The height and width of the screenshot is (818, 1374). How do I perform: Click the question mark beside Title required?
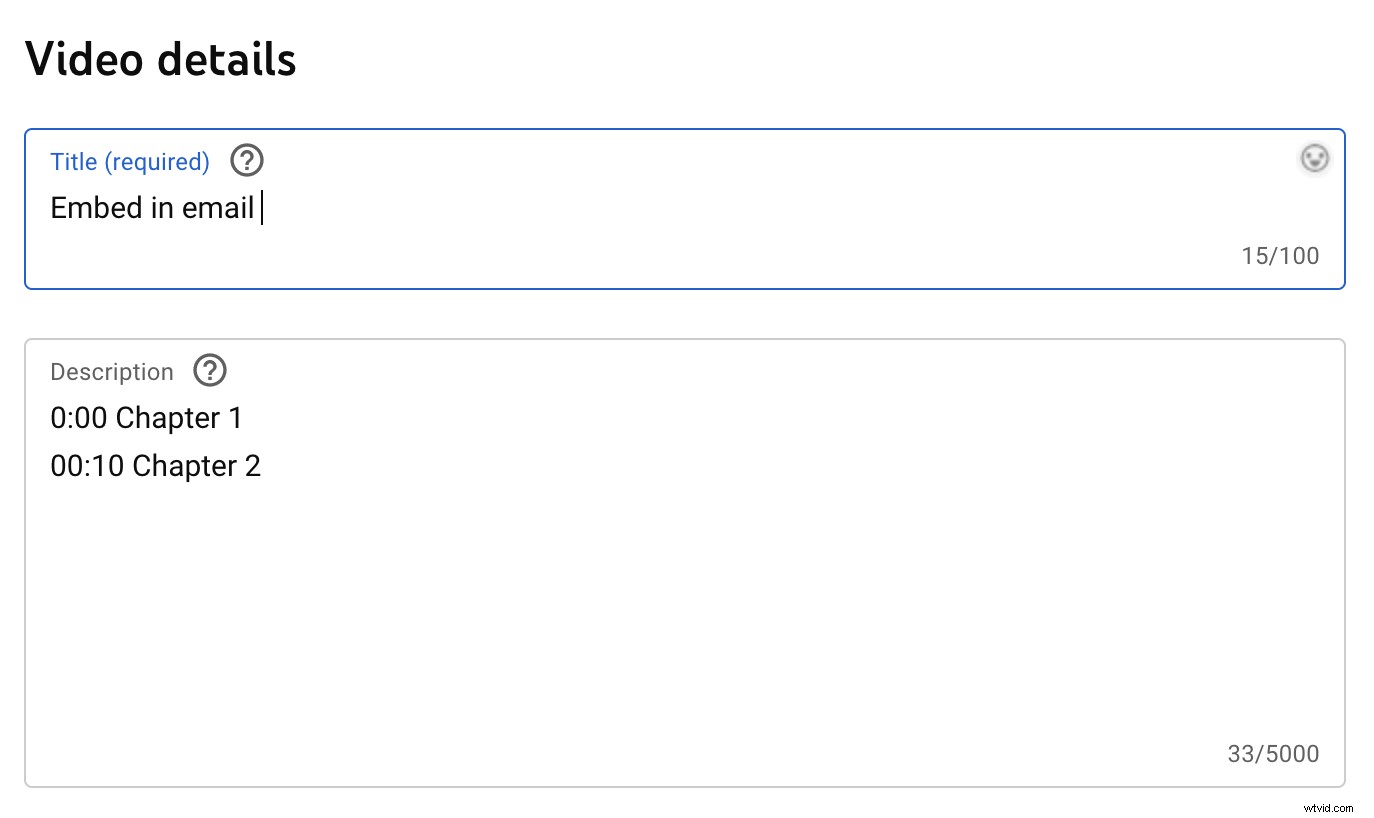point(246,160)
